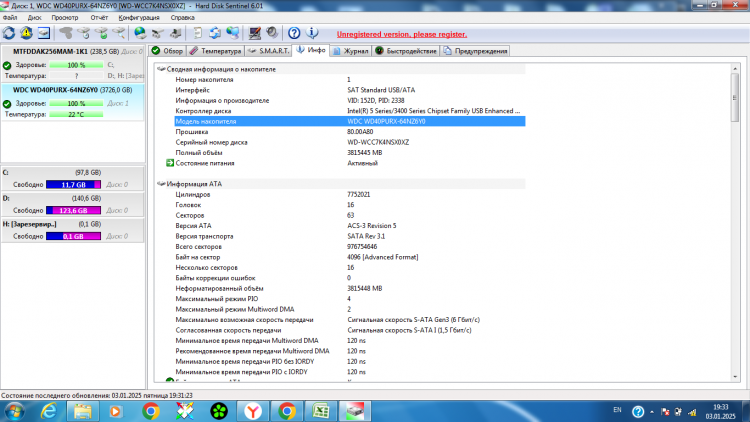Image resolution: width=750 pixels, height=422 pixels.
Task: Open Internet Explorer from the taskbar
Action: [48, 411]
